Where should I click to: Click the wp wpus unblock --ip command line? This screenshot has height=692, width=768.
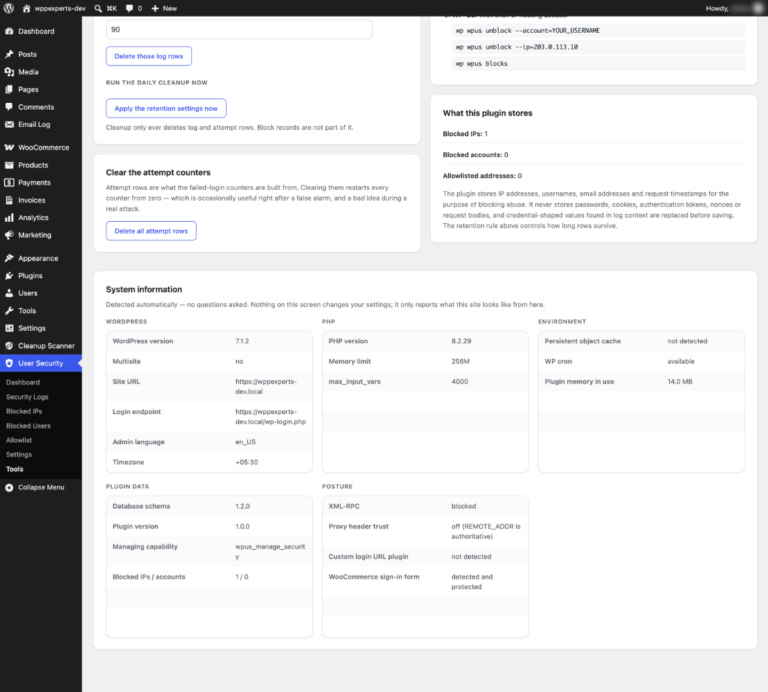pos(598,47)
